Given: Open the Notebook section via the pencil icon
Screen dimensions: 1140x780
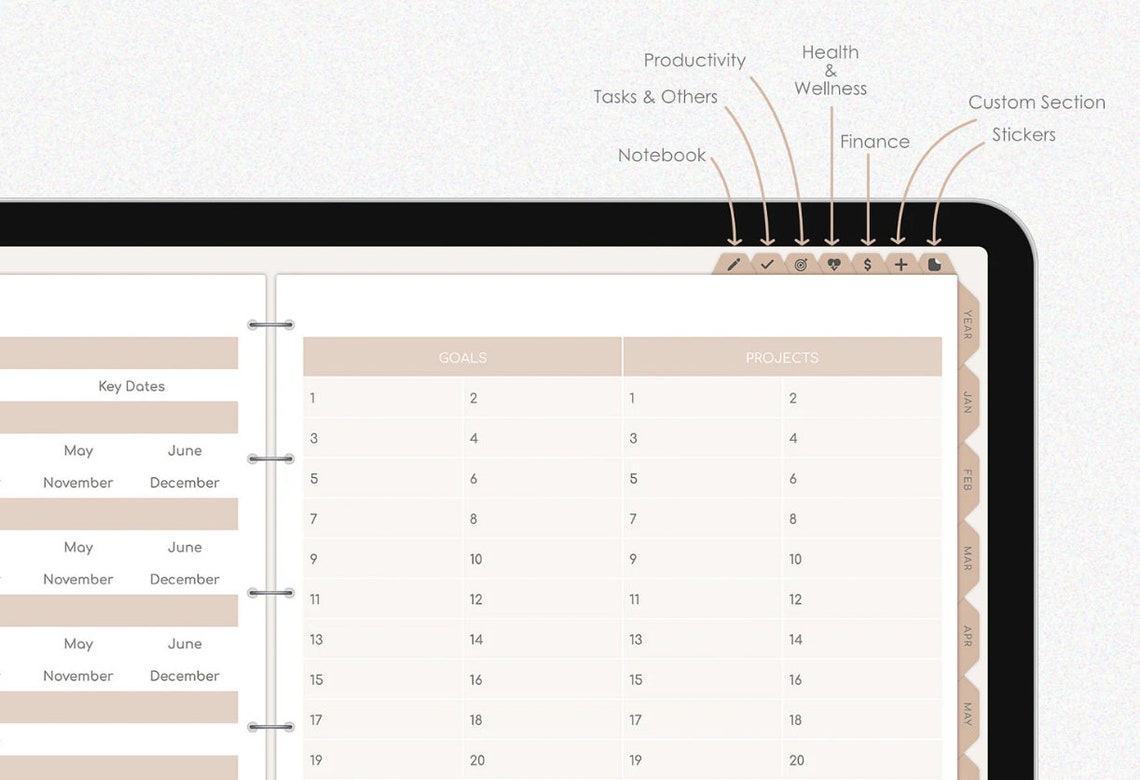Looking at the screenshot, I should [x=734, y=263].
